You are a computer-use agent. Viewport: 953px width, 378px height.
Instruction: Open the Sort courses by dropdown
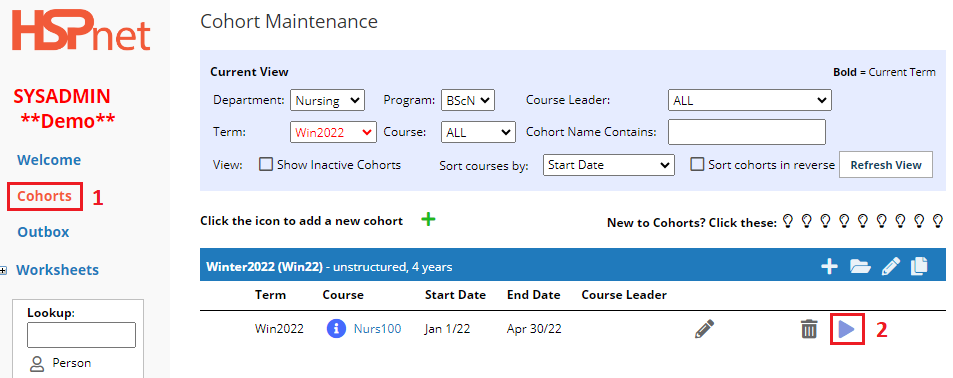pos(608,165)
